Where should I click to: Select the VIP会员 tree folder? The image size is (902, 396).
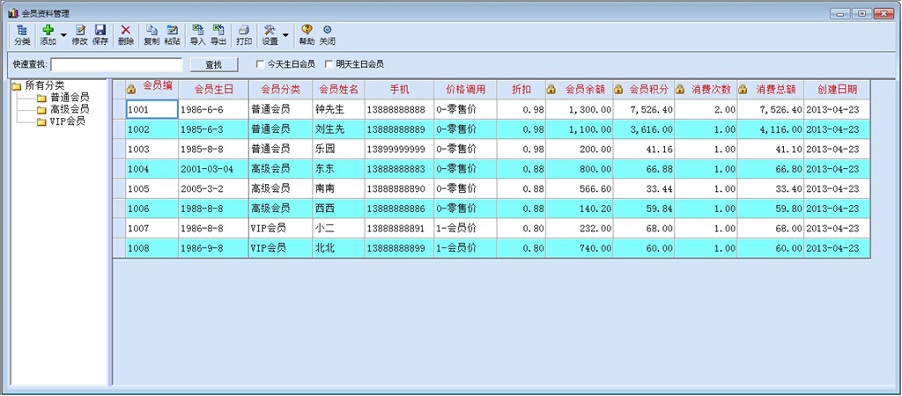pyautogui.click(x=68, y=121)
